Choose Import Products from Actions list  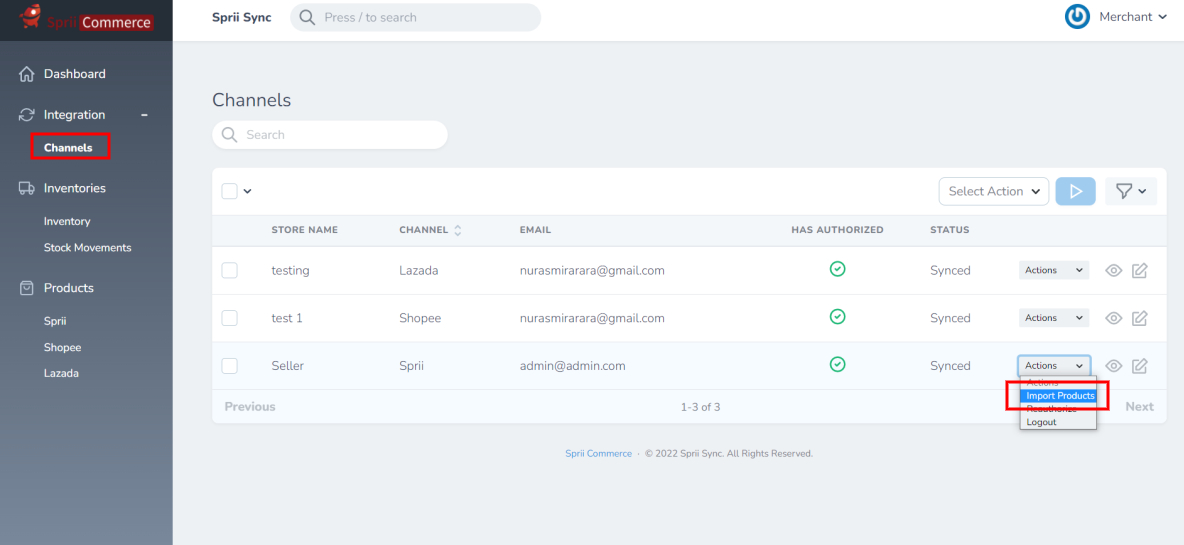pyautogui.click(x=1059, y=396)
